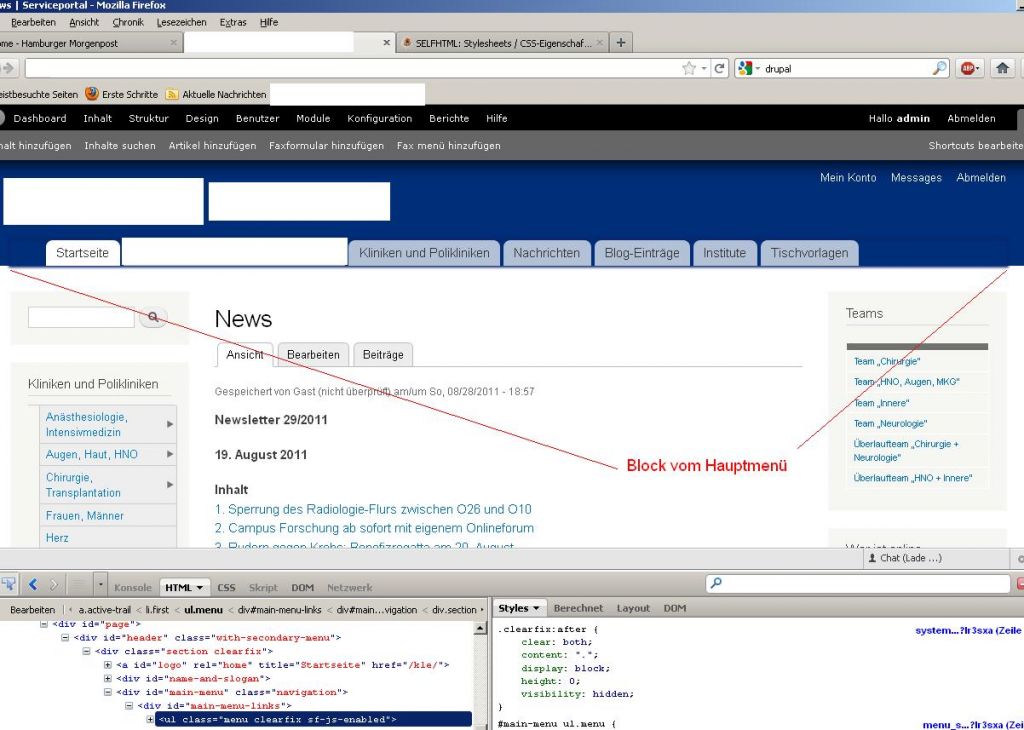Click the browser home icon
Viewport: 1024px width, 730px height.
(1001, 68)
